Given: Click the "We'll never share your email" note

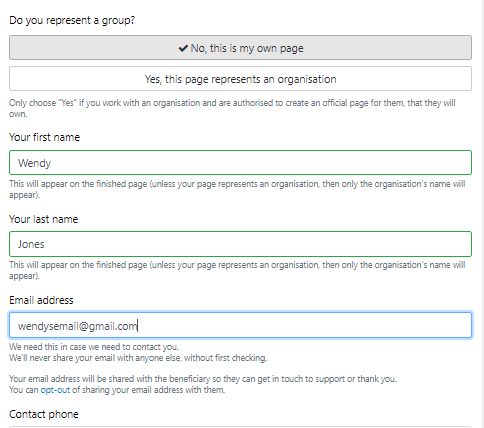Looking at the screenshot, I should [138, 358].
